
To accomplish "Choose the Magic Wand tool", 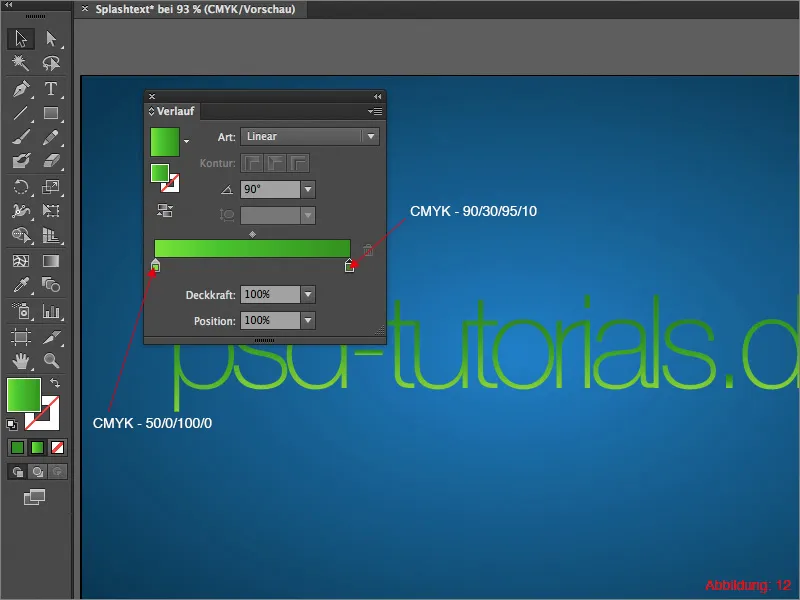I will tap(21, 63).
